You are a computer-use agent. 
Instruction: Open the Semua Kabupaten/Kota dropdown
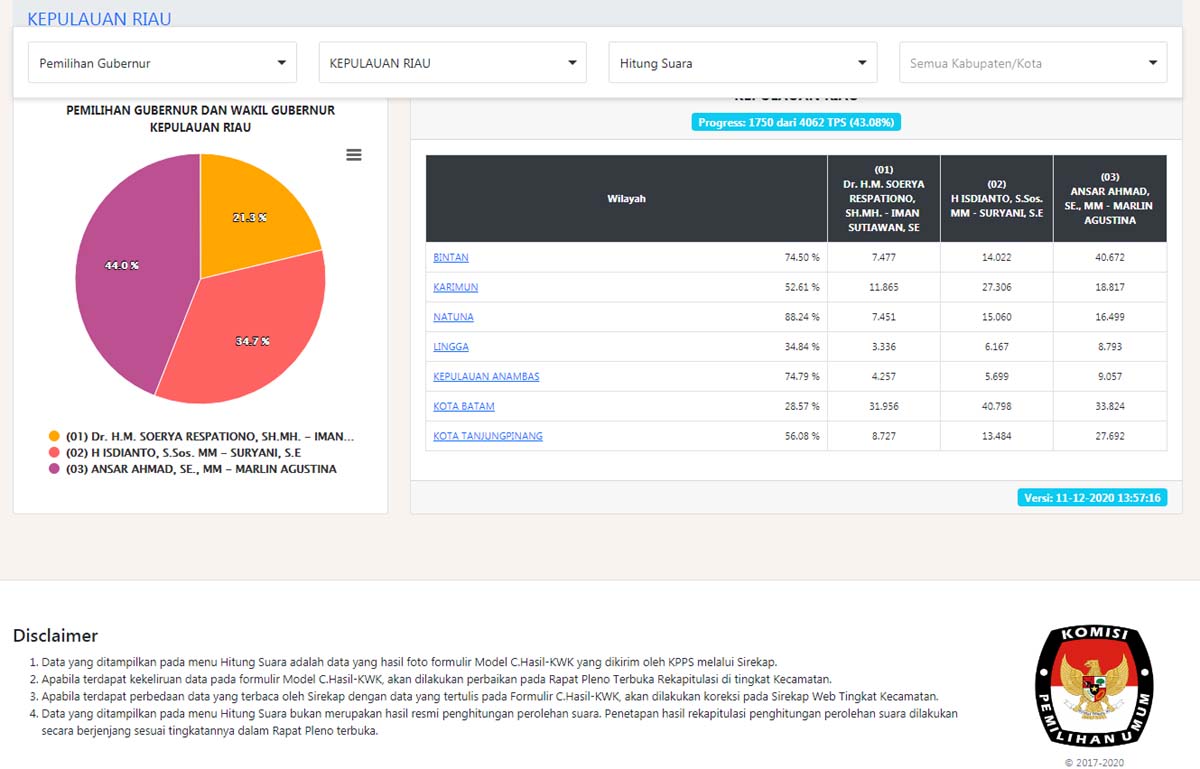pos(1033,63)
